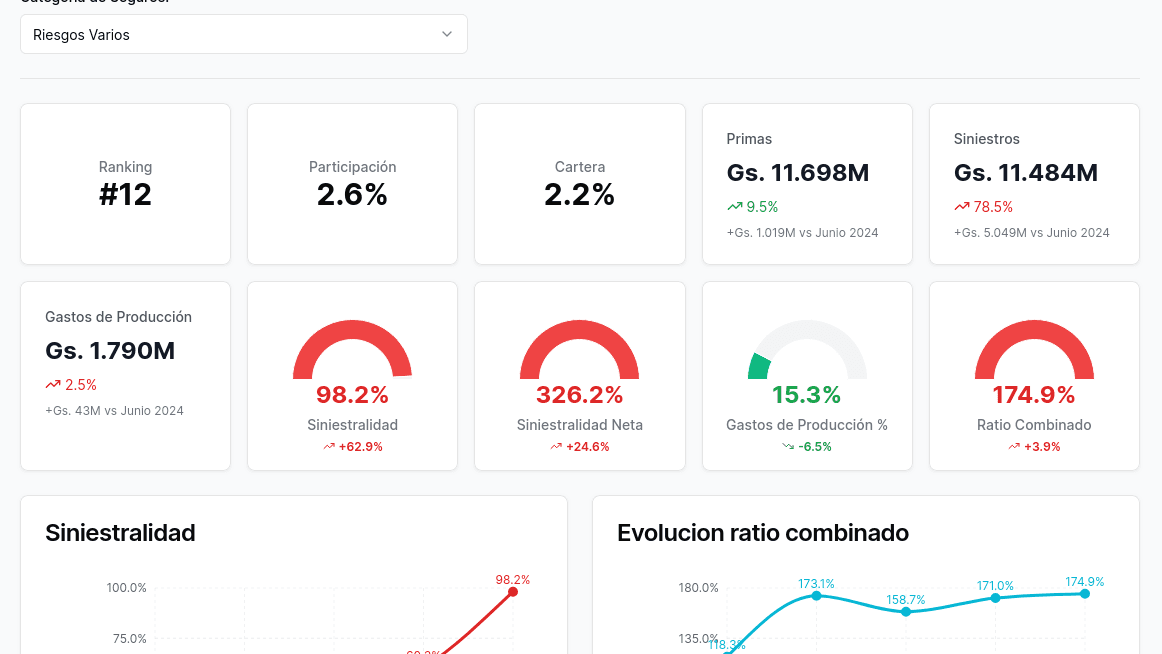Click the +3.9% change under Ratio Combinado
The width and height of the screenshot is (1162, 654).
[x=1042, y=447]
